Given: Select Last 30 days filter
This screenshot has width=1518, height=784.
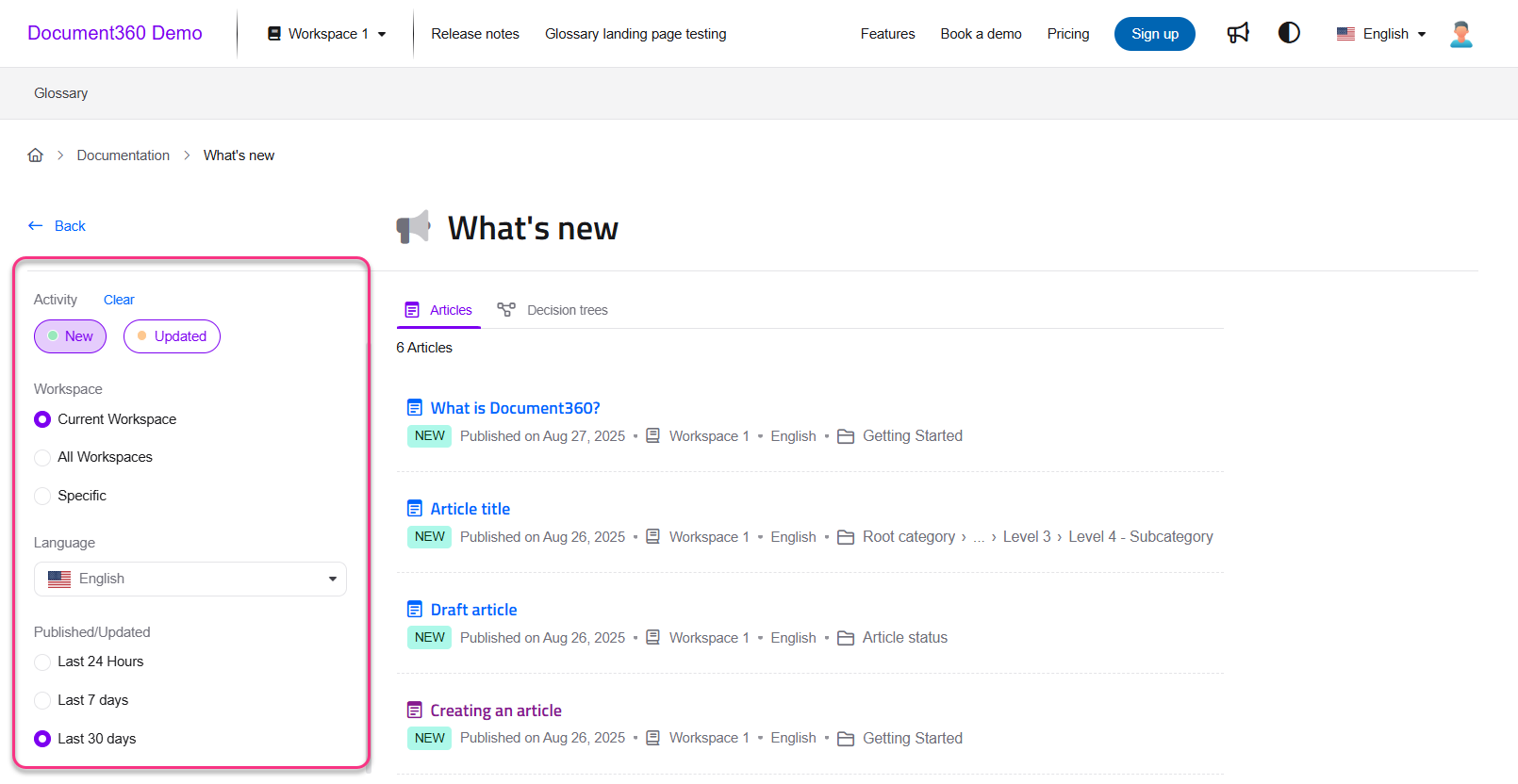Looking at the screenshot, I should click(x=42, y=739).
